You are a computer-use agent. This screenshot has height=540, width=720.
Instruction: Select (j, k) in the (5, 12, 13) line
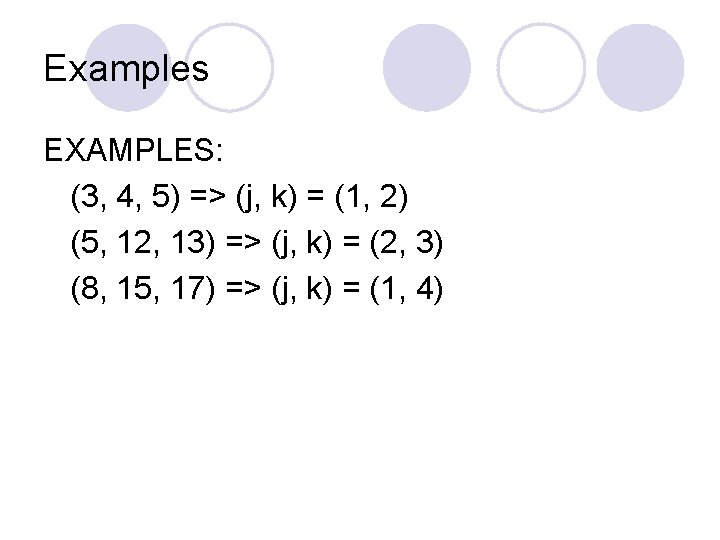coord(302,242)
